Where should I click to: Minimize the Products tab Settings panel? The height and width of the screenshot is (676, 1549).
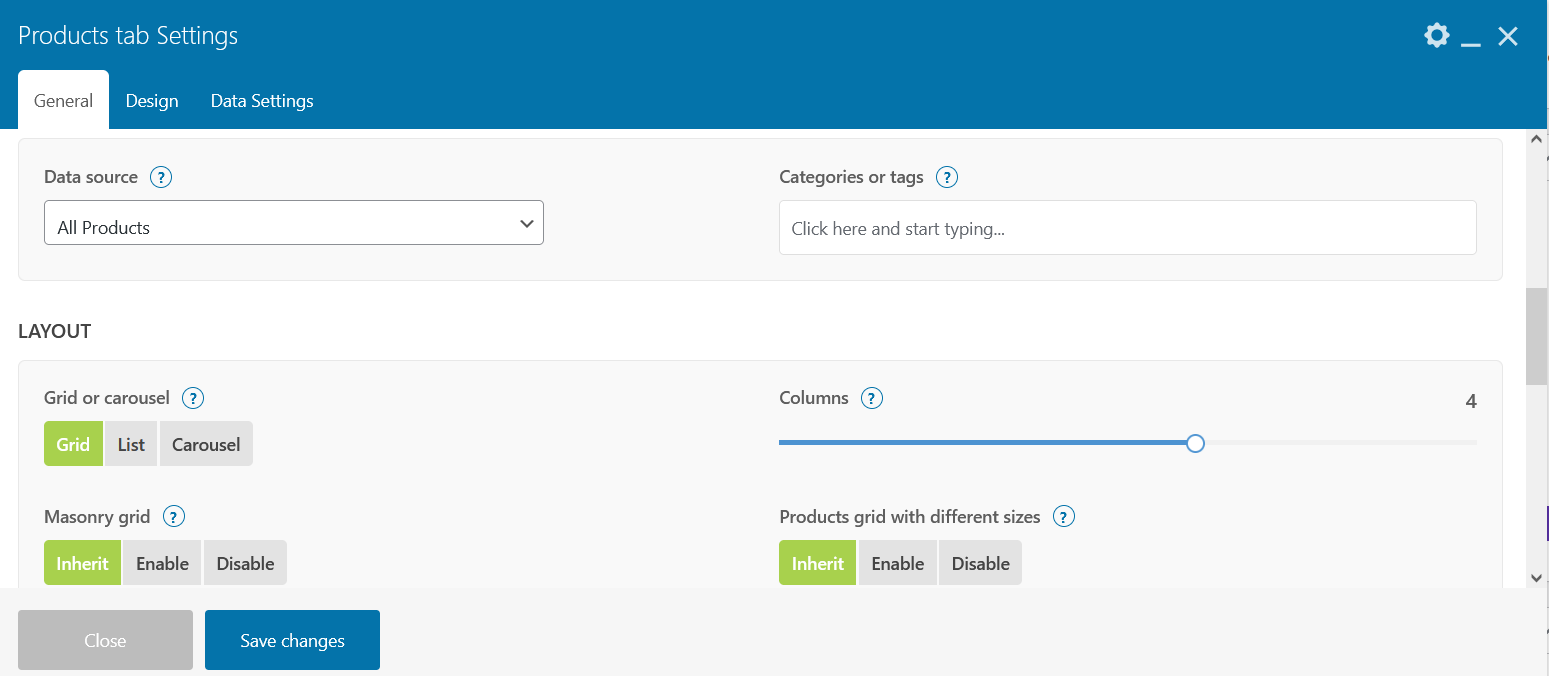(1470, 38)
